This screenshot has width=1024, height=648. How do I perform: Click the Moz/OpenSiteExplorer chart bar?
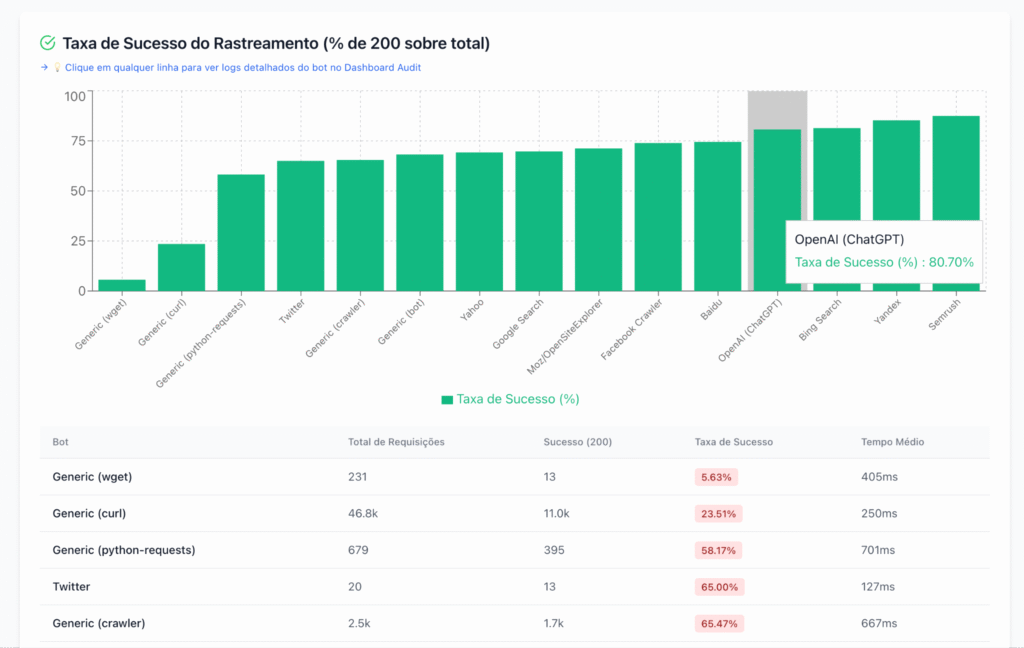pyautogui.click(x=598, y=219)
